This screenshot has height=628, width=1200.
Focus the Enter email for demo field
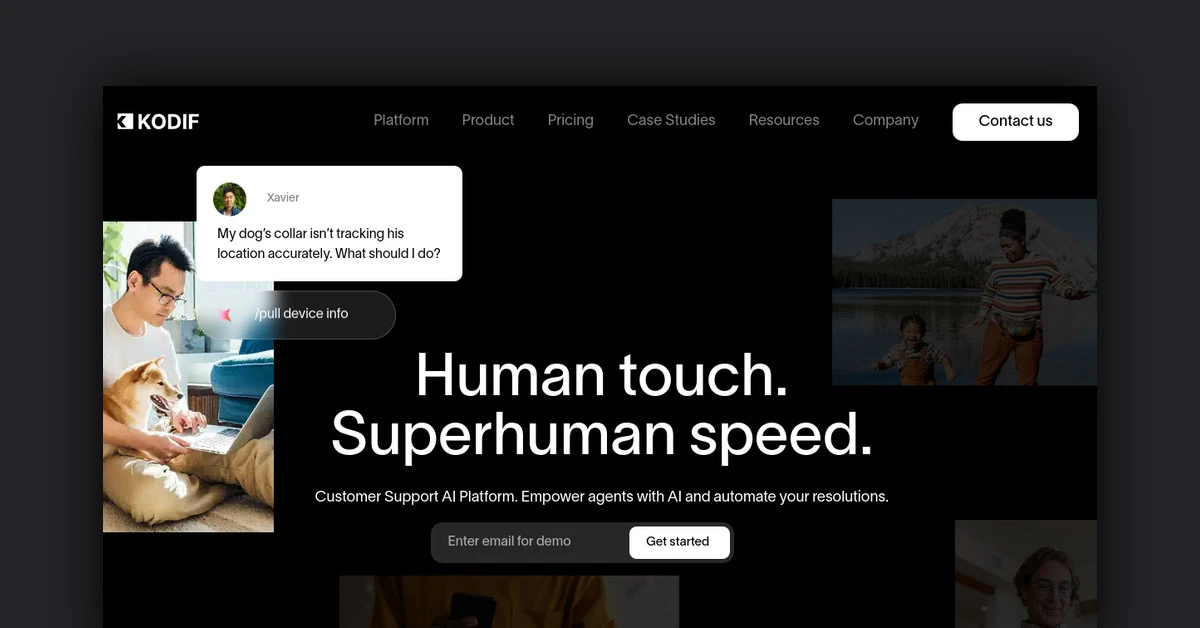click(x=530, y=542)
